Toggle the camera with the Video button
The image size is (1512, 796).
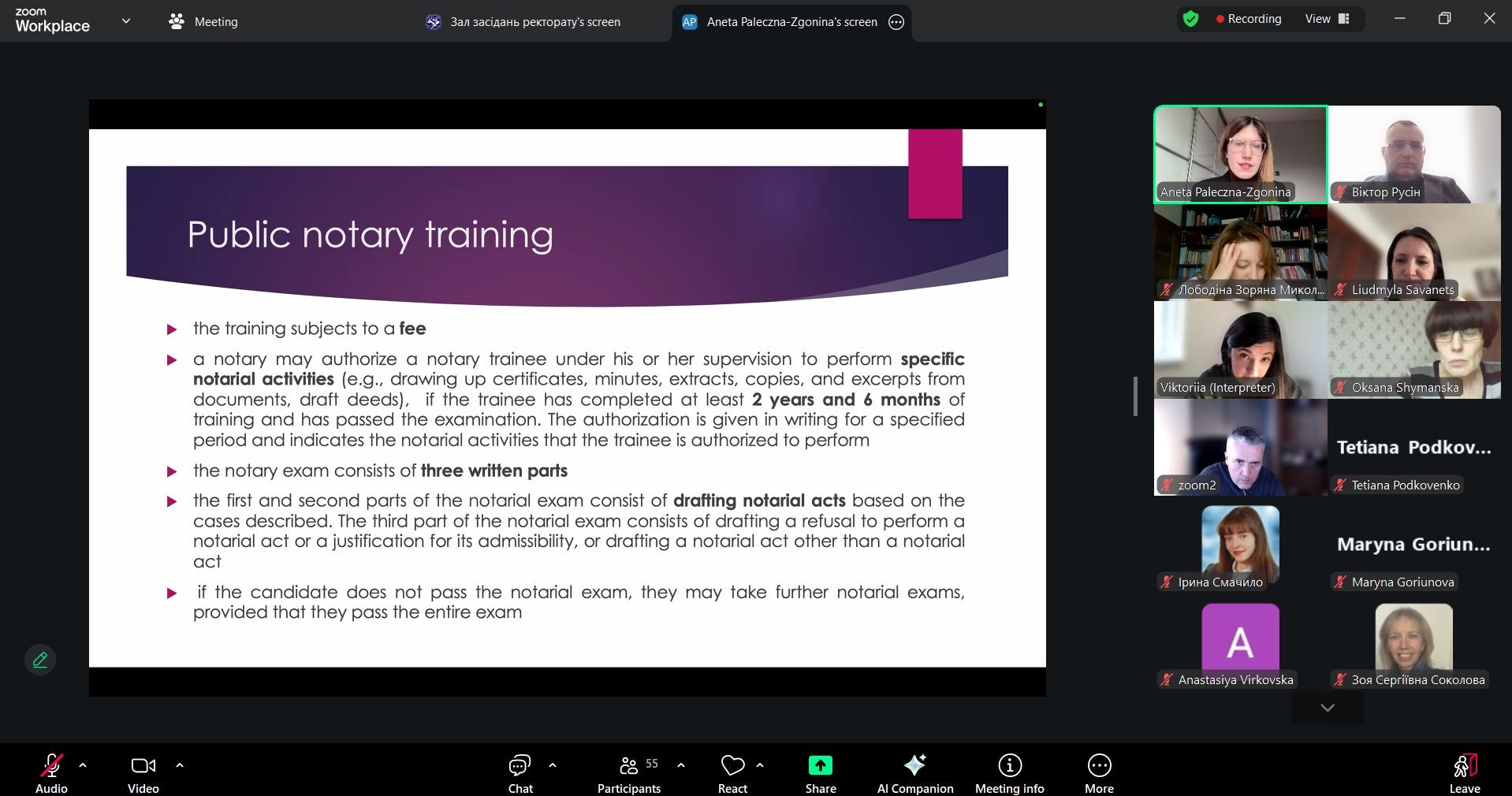(x=143, y=772)
